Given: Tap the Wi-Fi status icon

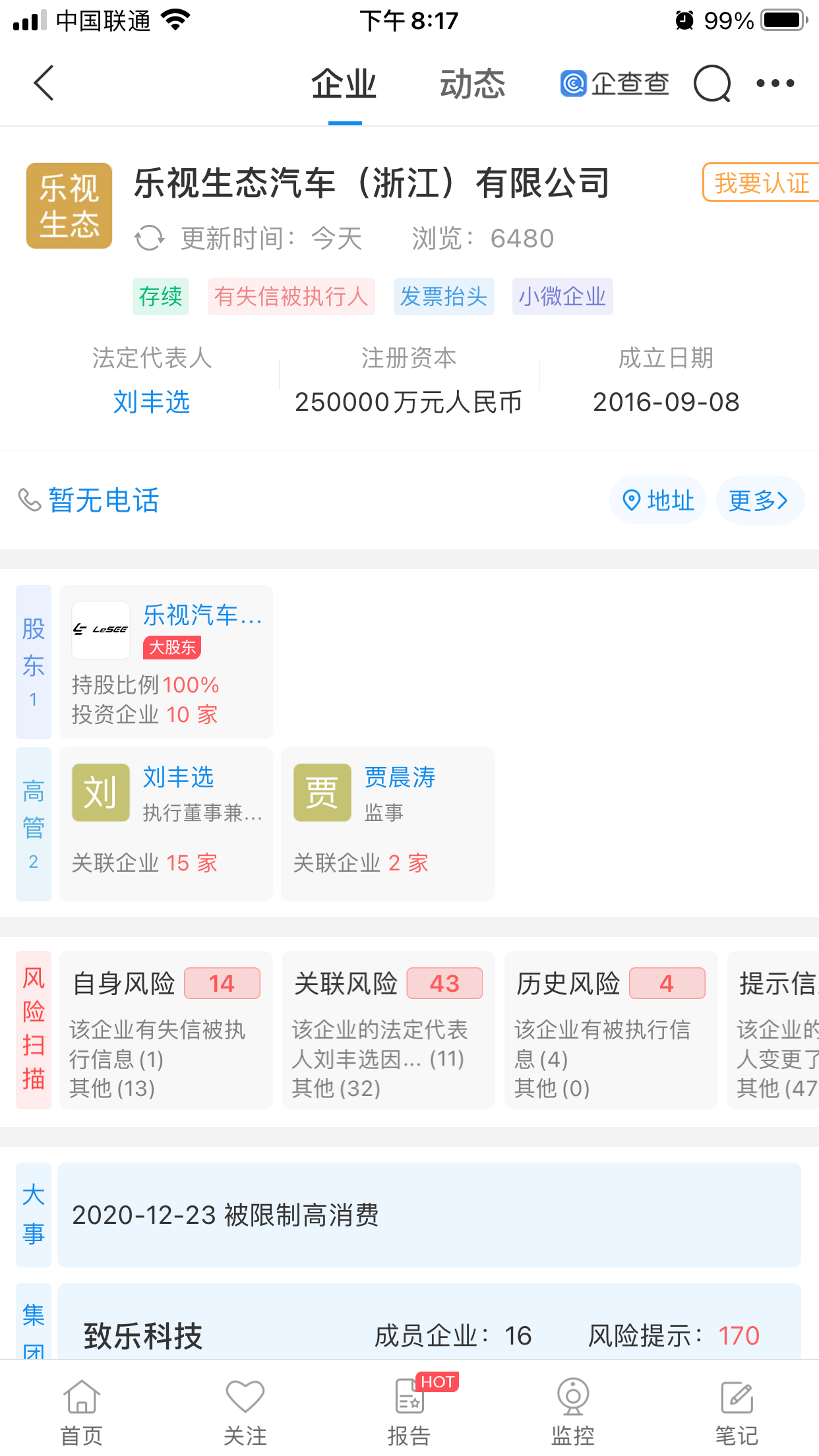Looking at the screenshot, I should [x=175, y=20].
